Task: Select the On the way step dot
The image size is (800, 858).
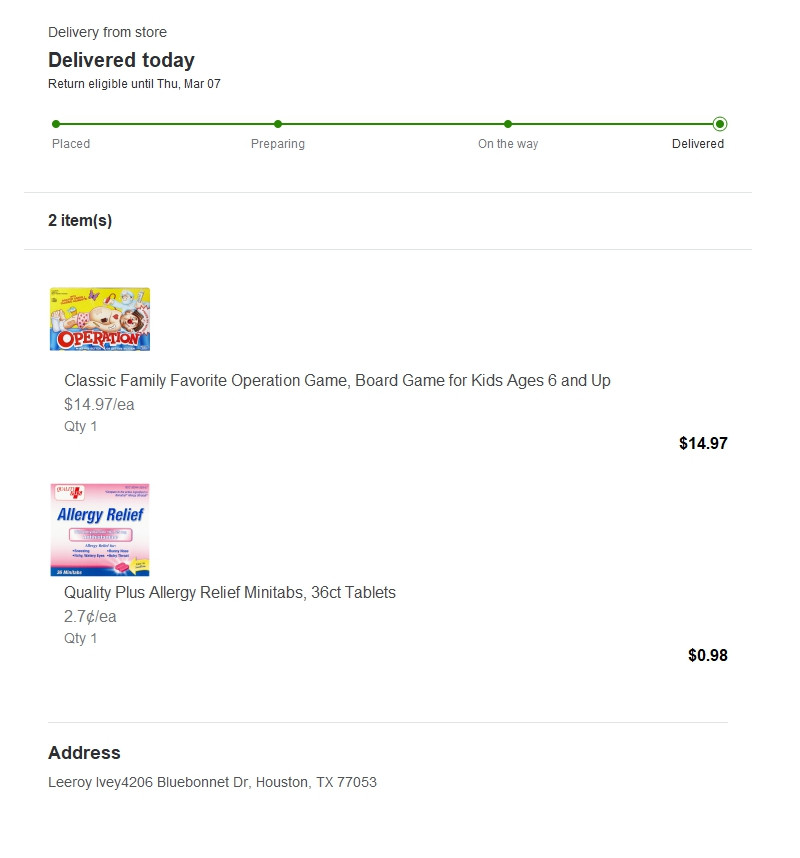Action: pos(508,124)
